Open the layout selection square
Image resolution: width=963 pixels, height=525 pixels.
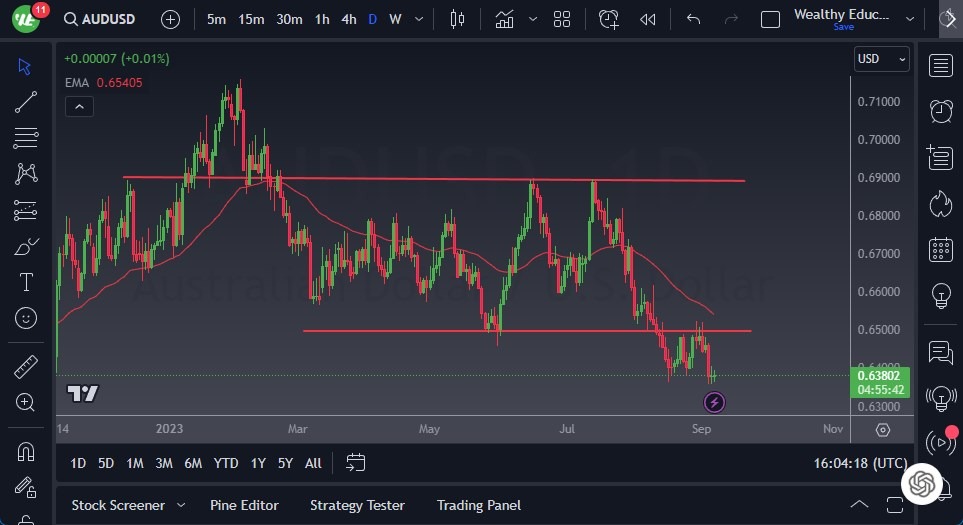coord(770,20)
